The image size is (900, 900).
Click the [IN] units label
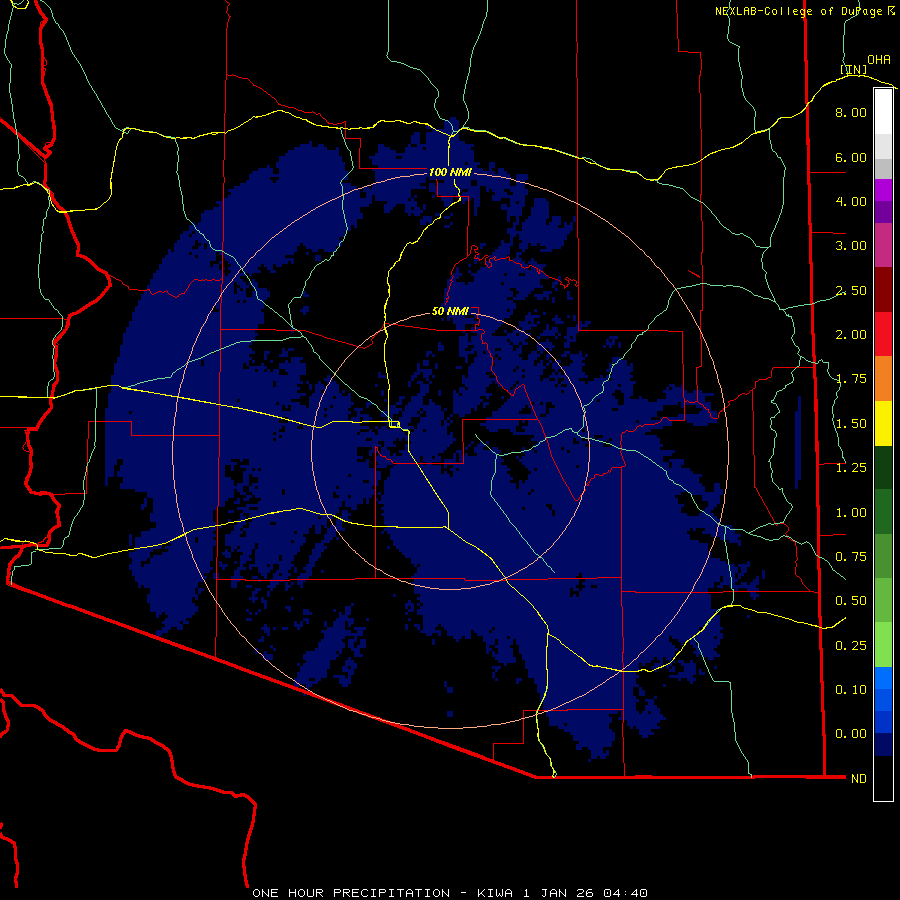coord(854,69)
